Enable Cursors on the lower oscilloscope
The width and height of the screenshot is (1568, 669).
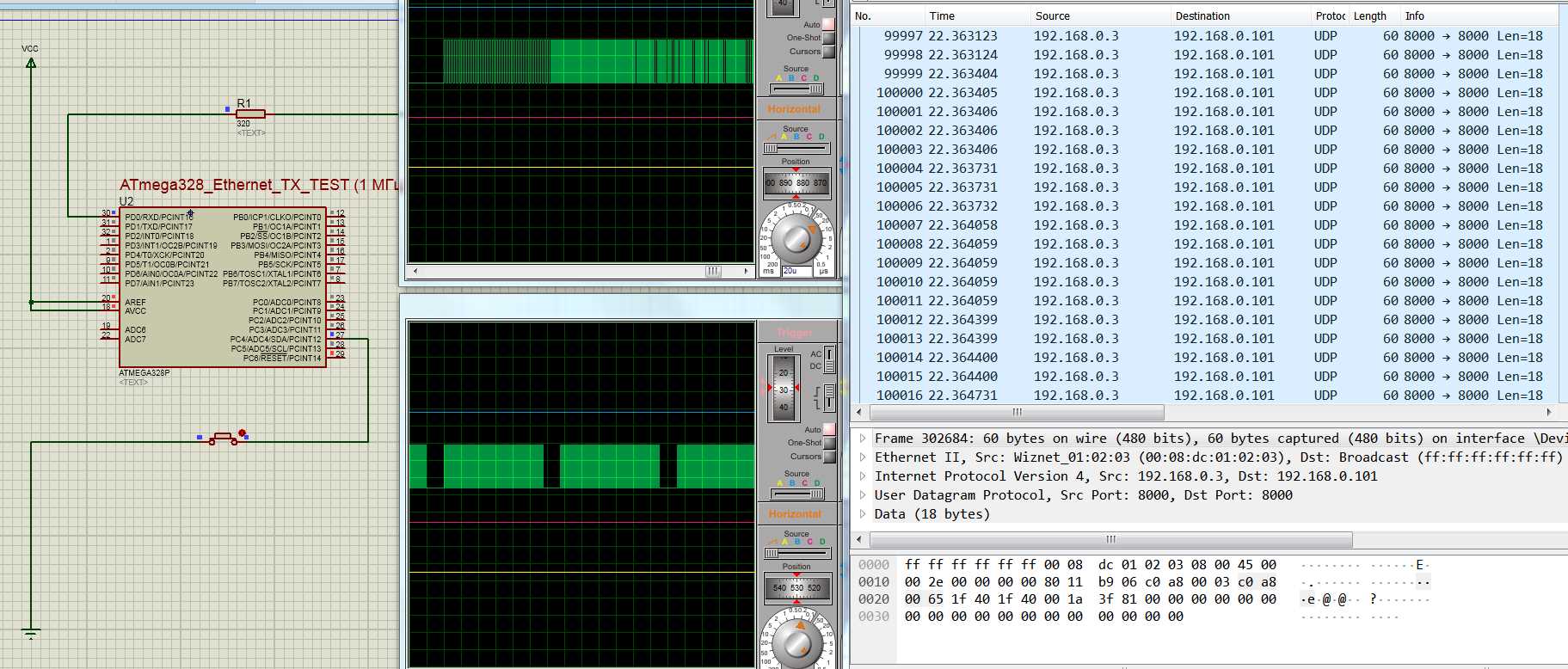click(x=829, y=457)
